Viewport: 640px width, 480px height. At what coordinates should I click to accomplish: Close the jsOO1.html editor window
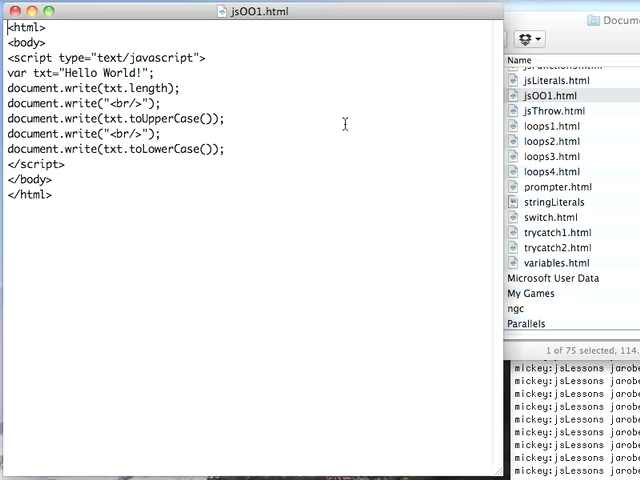15,11
